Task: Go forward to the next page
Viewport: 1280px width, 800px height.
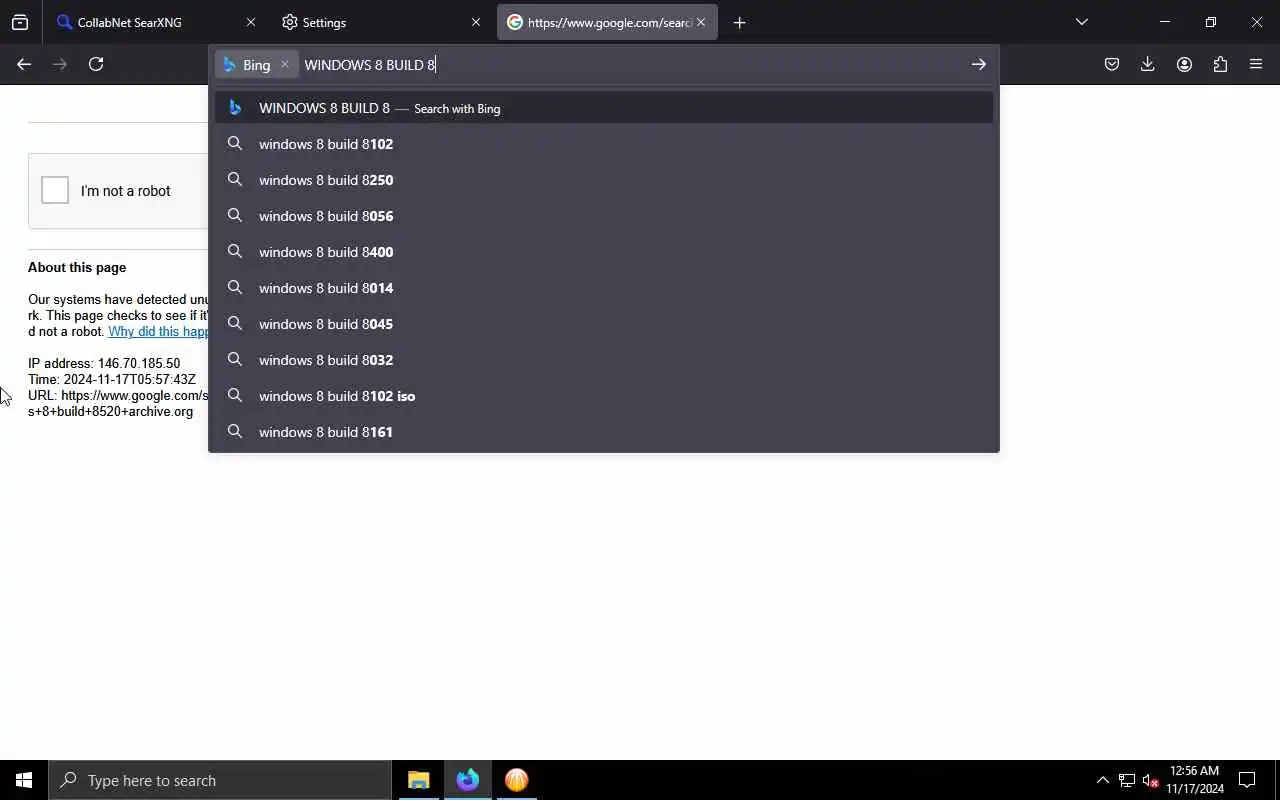Action: click(60, 64)
